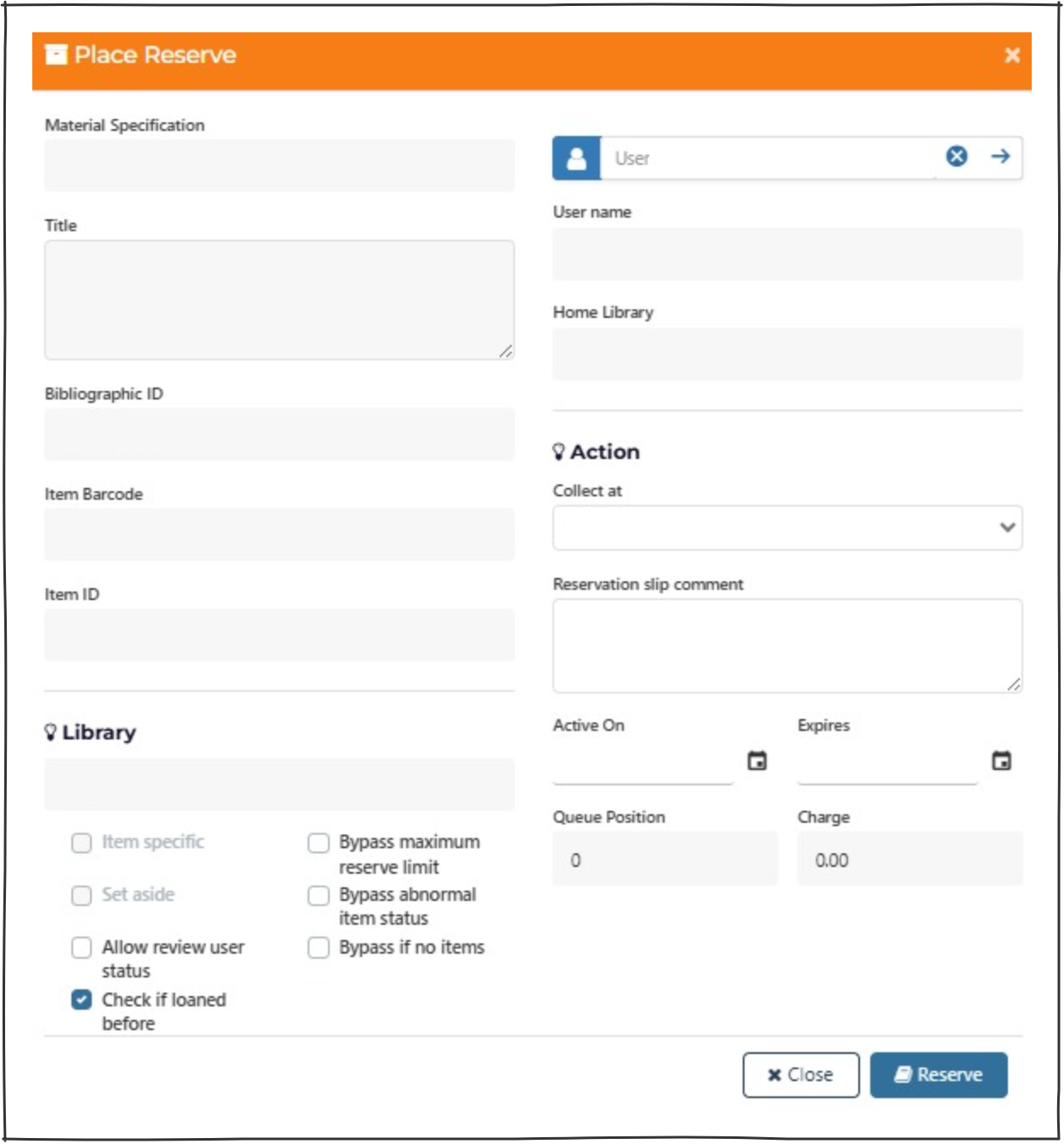Close dialog with the header X icon
The height and width of the screenshot is (1144, 1064).
pyautogui.click(x=1011, y=55)
